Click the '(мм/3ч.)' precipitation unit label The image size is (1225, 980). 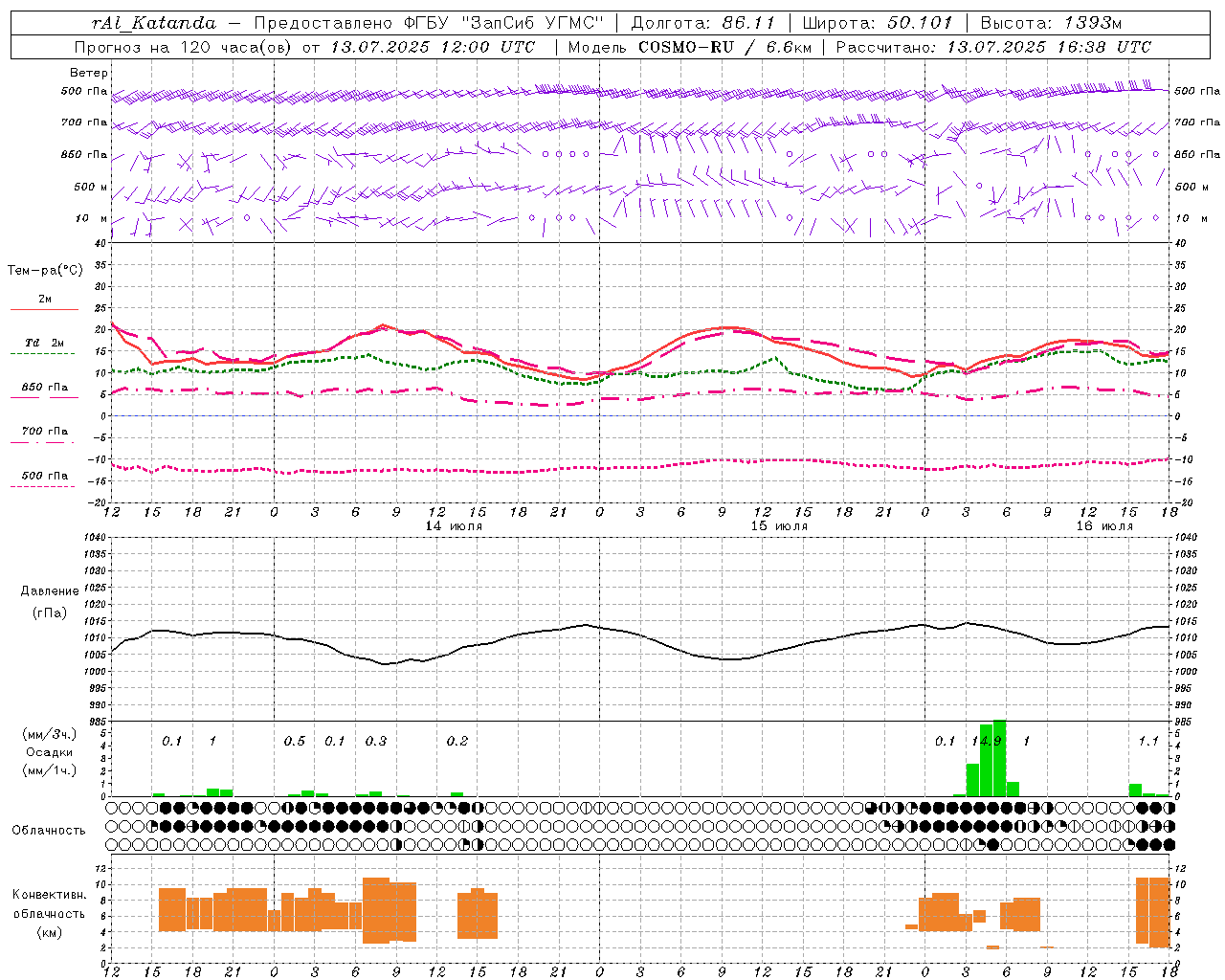pyautogui.click(x=49, y=734)
